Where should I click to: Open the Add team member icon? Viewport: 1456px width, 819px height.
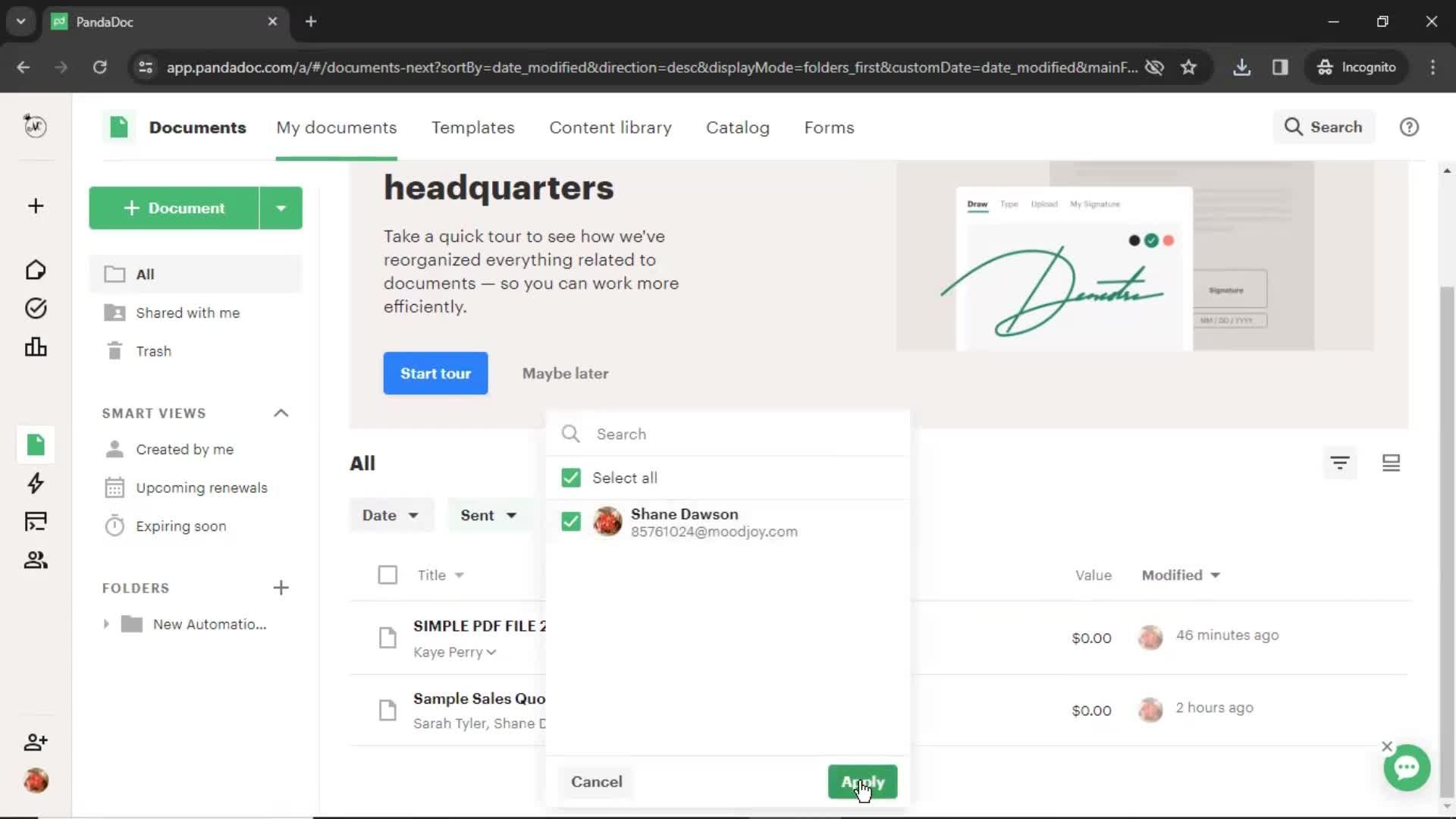click(x=36, y=742)
